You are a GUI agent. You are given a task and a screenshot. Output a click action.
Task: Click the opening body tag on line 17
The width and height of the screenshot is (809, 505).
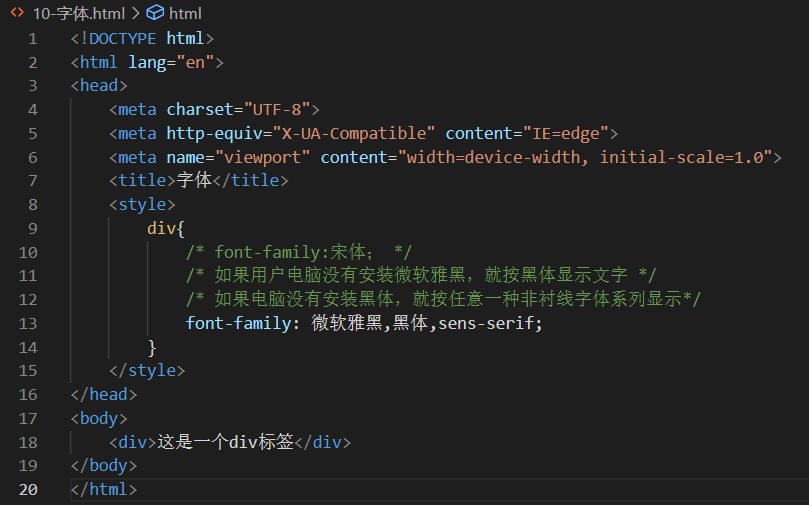tap(99, 418)
